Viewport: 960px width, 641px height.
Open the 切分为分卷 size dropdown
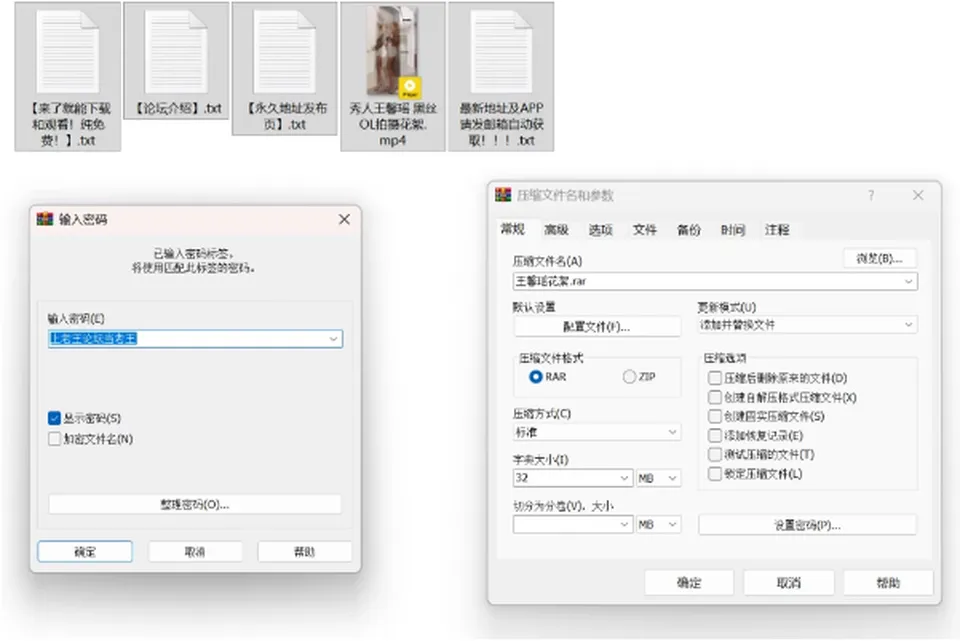[x=572, y=525]
